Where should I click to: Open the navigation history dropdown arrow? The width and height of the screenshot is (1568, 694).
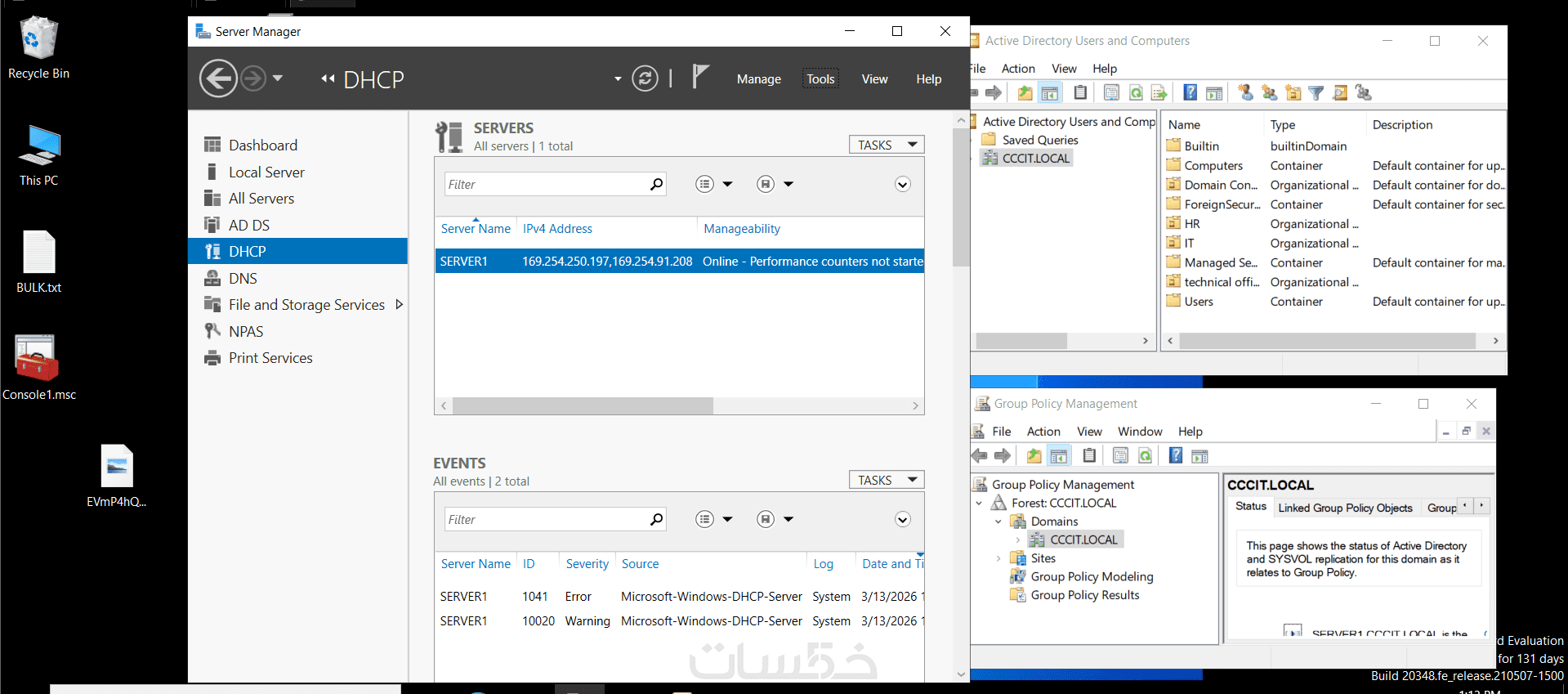click(x=278, y=78)
